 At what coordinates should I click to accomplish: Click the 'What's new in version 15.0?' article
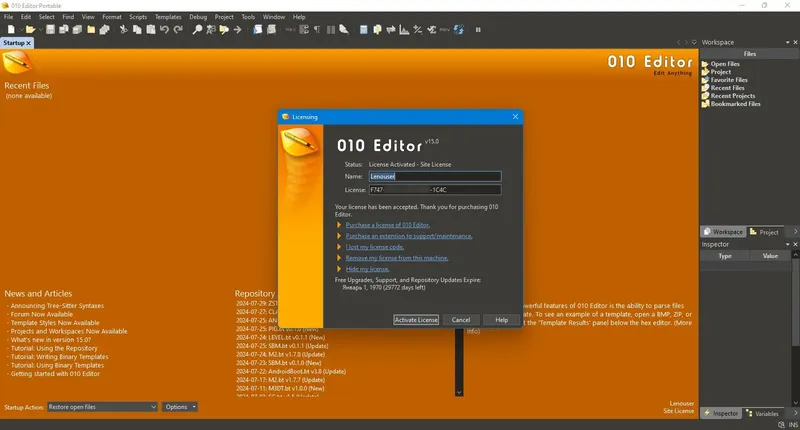(x=51, y=340)
